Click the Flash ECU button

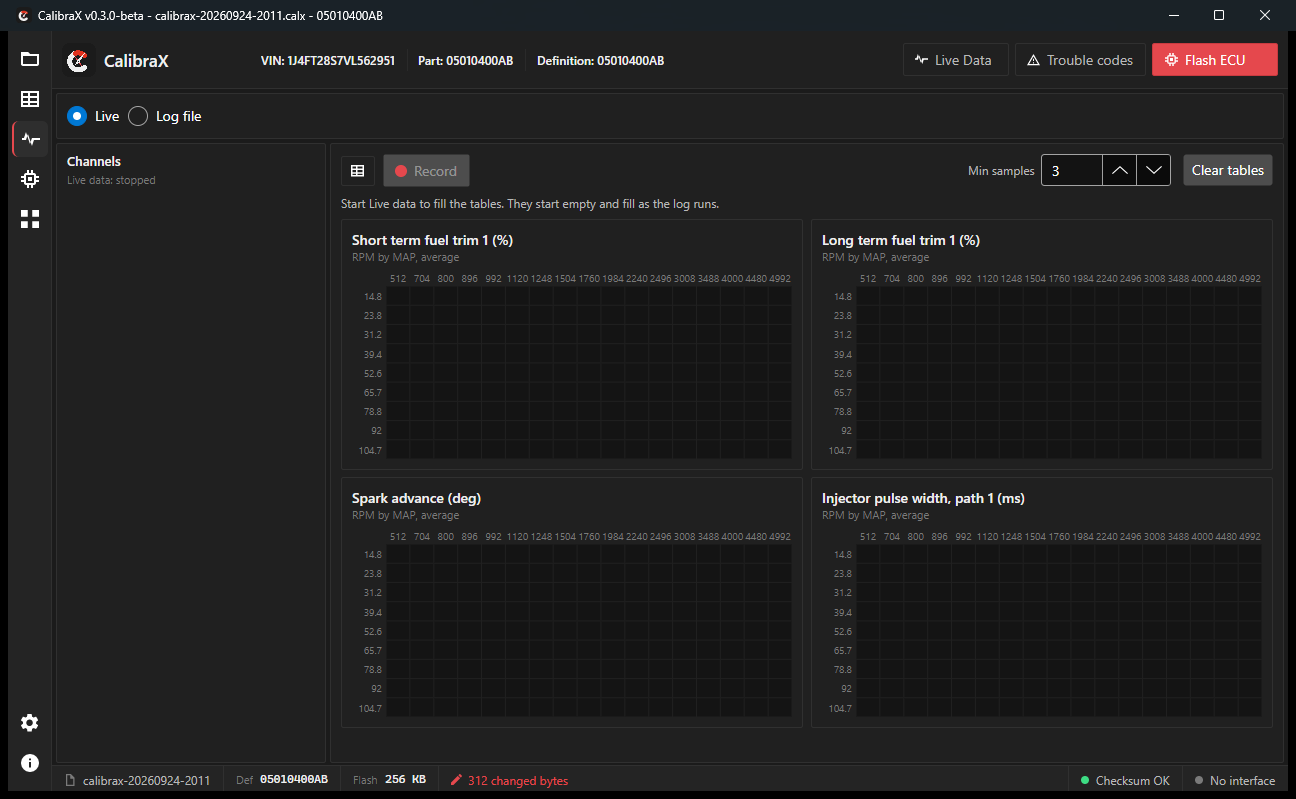click(1215, 60)
